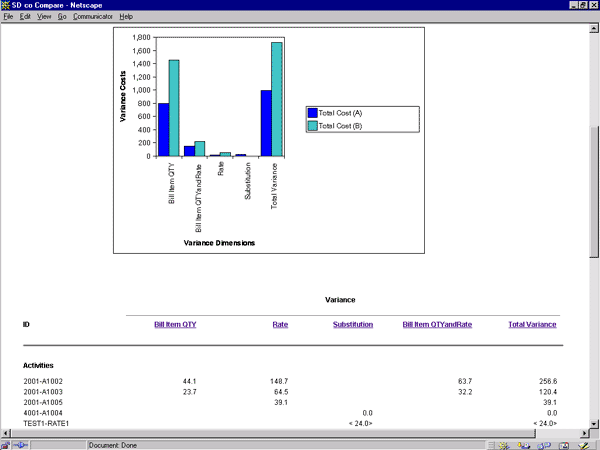
Task: Click the Netscape window title icon
Action: point(5,5)
